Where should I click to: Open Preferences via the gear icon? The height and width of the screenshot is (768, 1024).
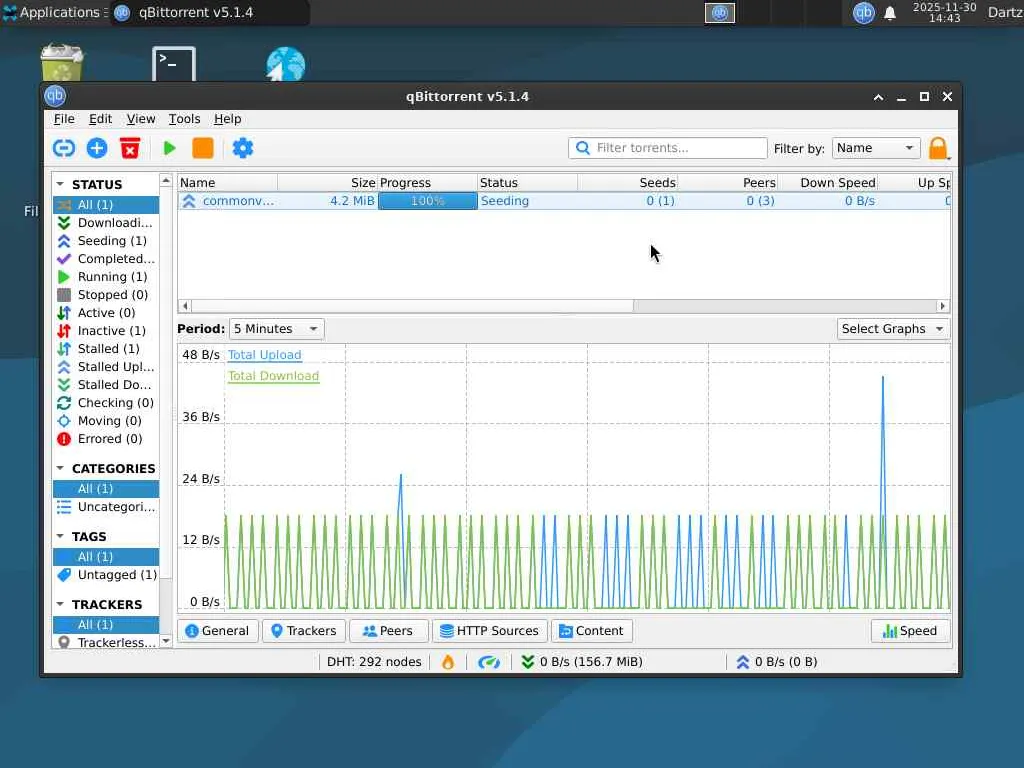(x=242, y=148)
